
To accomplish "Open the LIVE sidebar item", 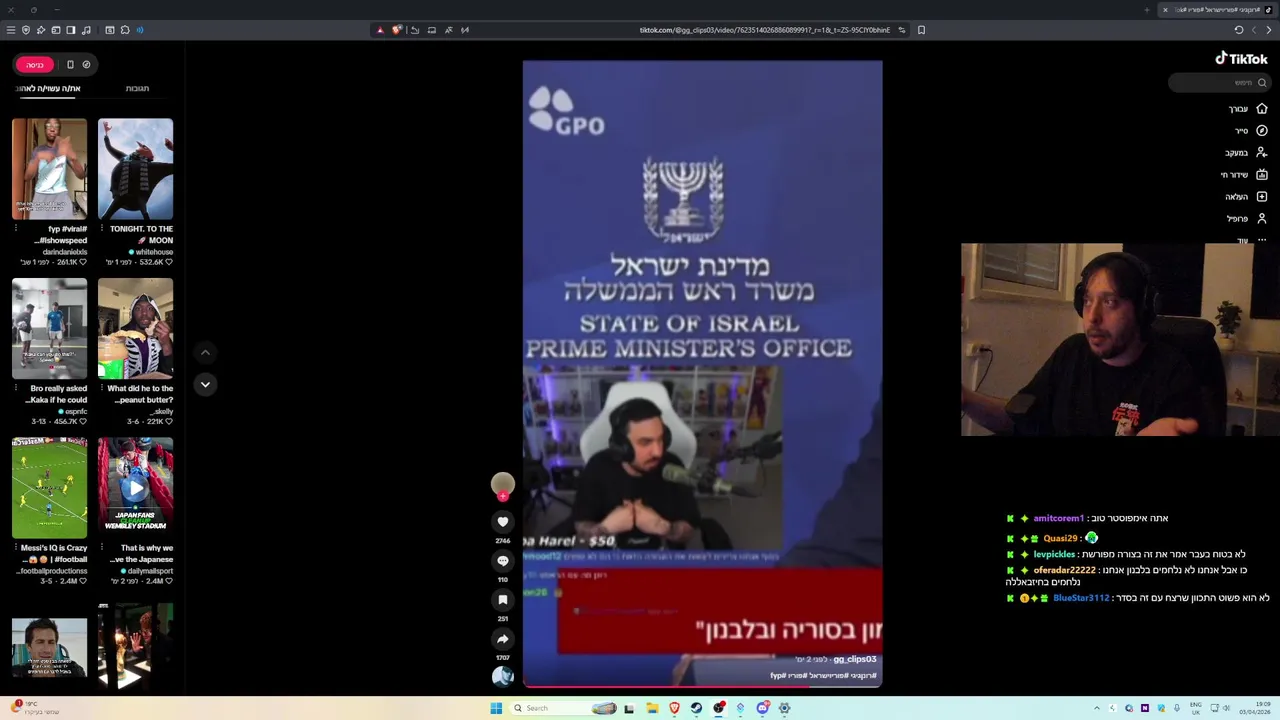I will point(1244,174).
